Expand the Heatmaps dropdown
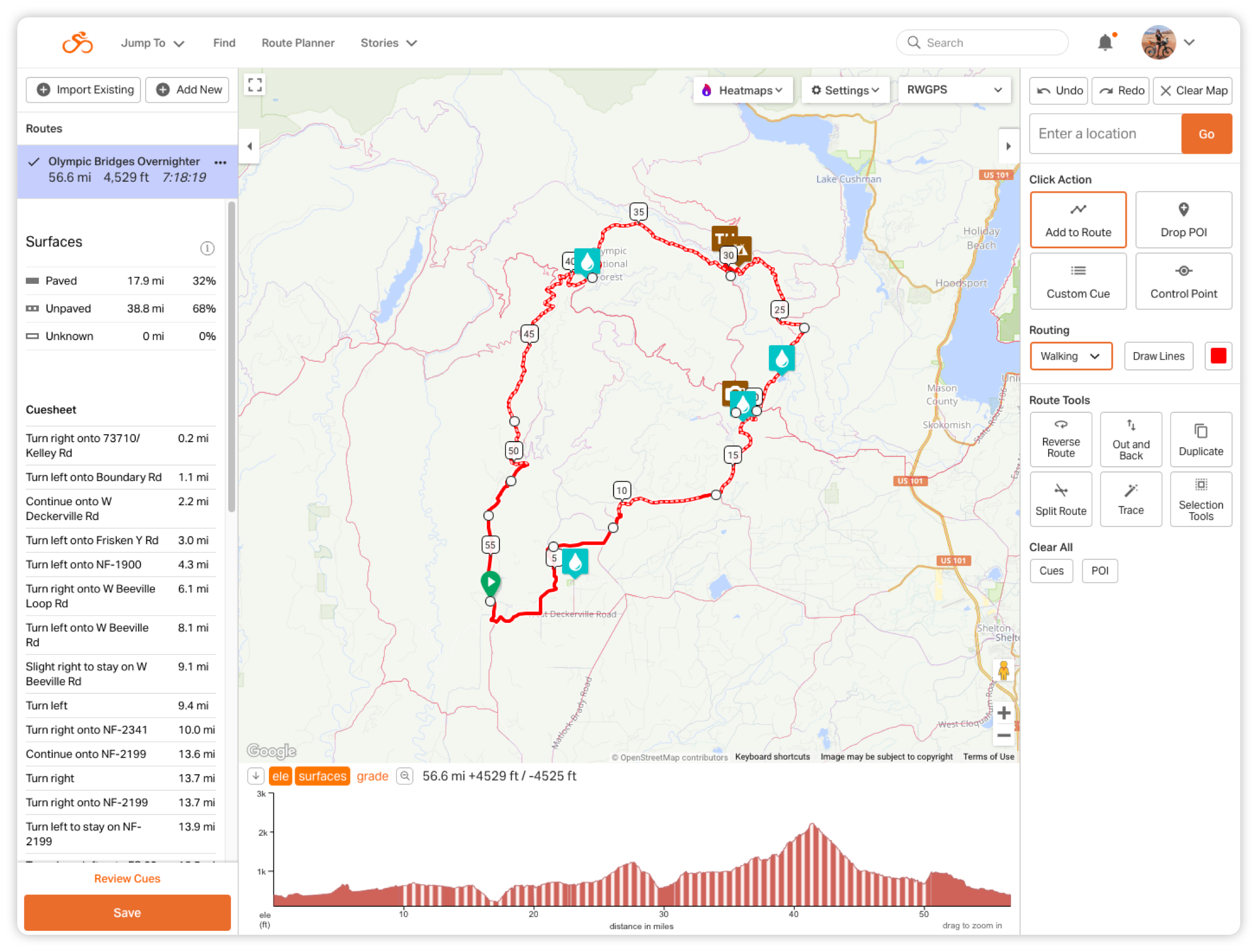This screenshot has width=1258, height=952. click(x=743, y=91)
